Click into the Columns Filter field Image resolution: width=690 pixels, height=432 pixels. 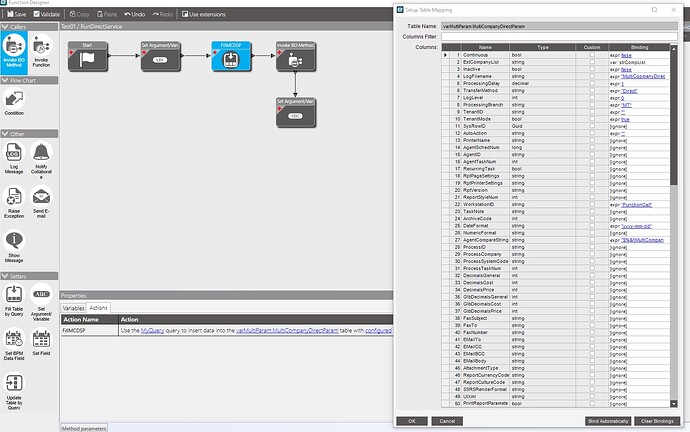click(x=559, y=37)
